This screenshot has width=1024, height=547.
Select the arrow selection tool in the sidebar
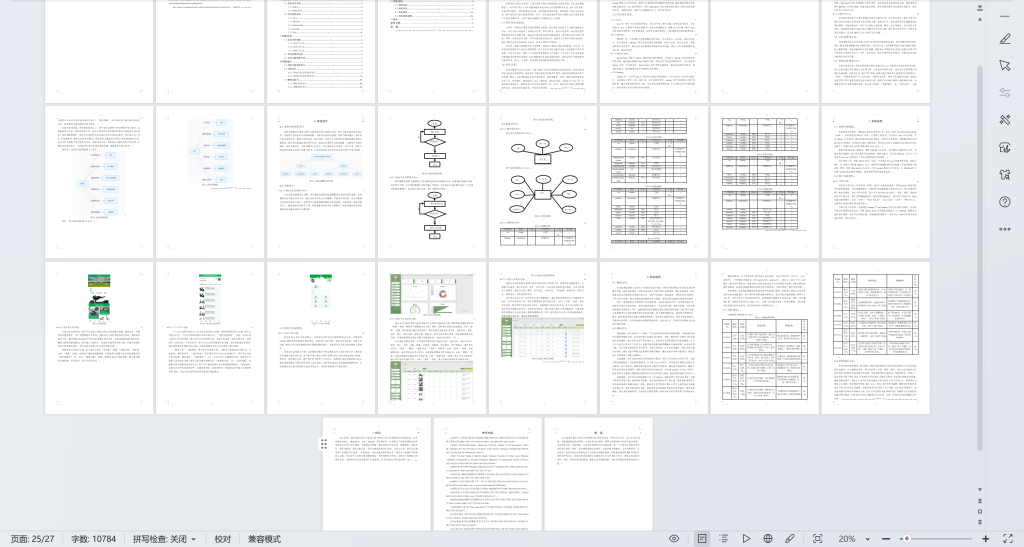(x=1004, y=66)
